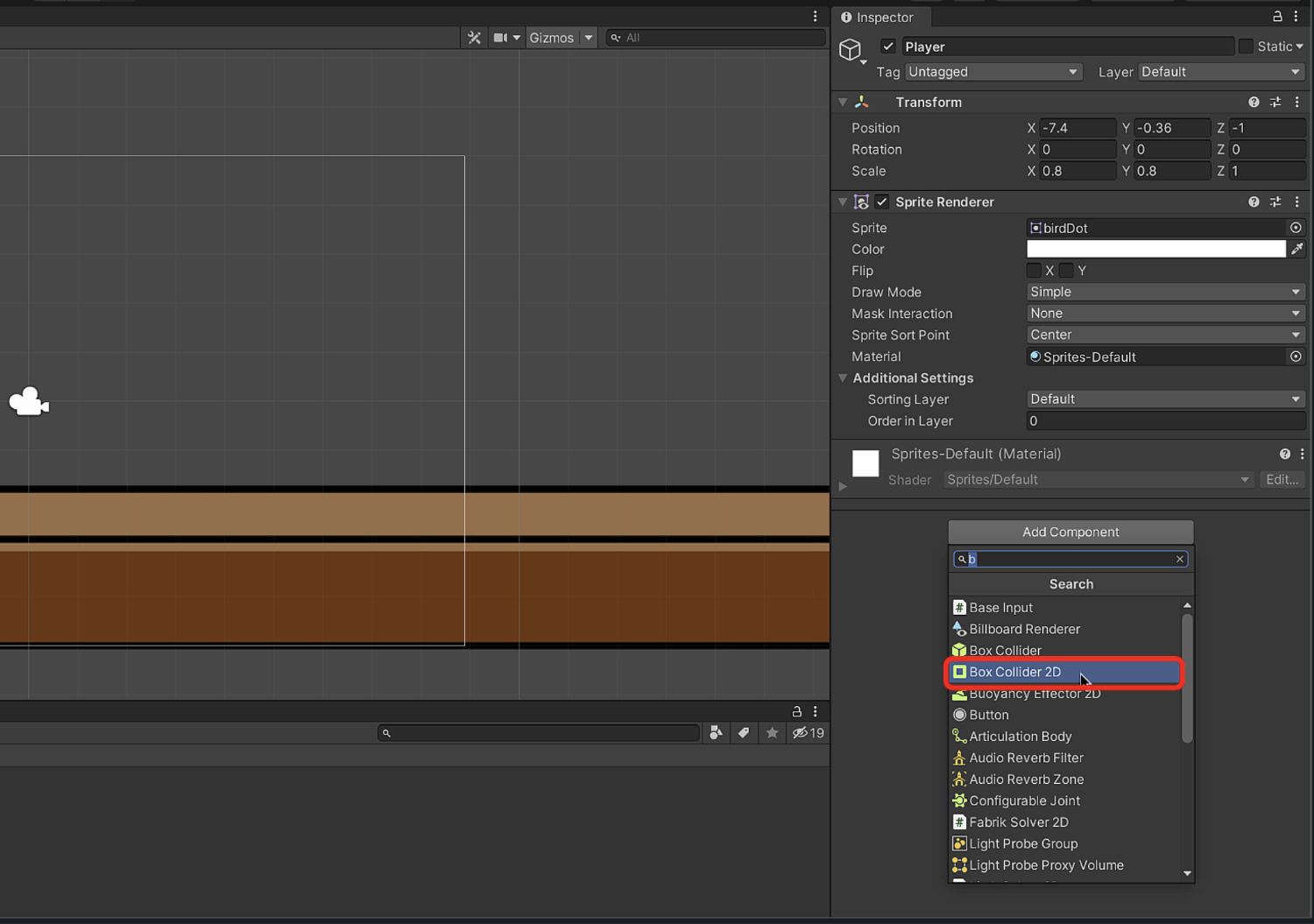Open Sprites-Default material three-dot menu
The image size is (1314, 924).
pyautogui.click(x=1303, y=455)
